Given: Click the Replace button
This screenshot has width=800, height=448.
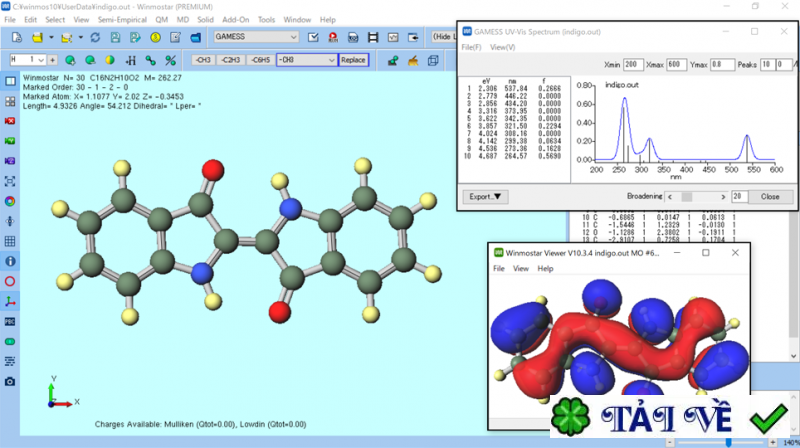Looking at the screenshot, I should pyautogui.click(x=353, y=60).
